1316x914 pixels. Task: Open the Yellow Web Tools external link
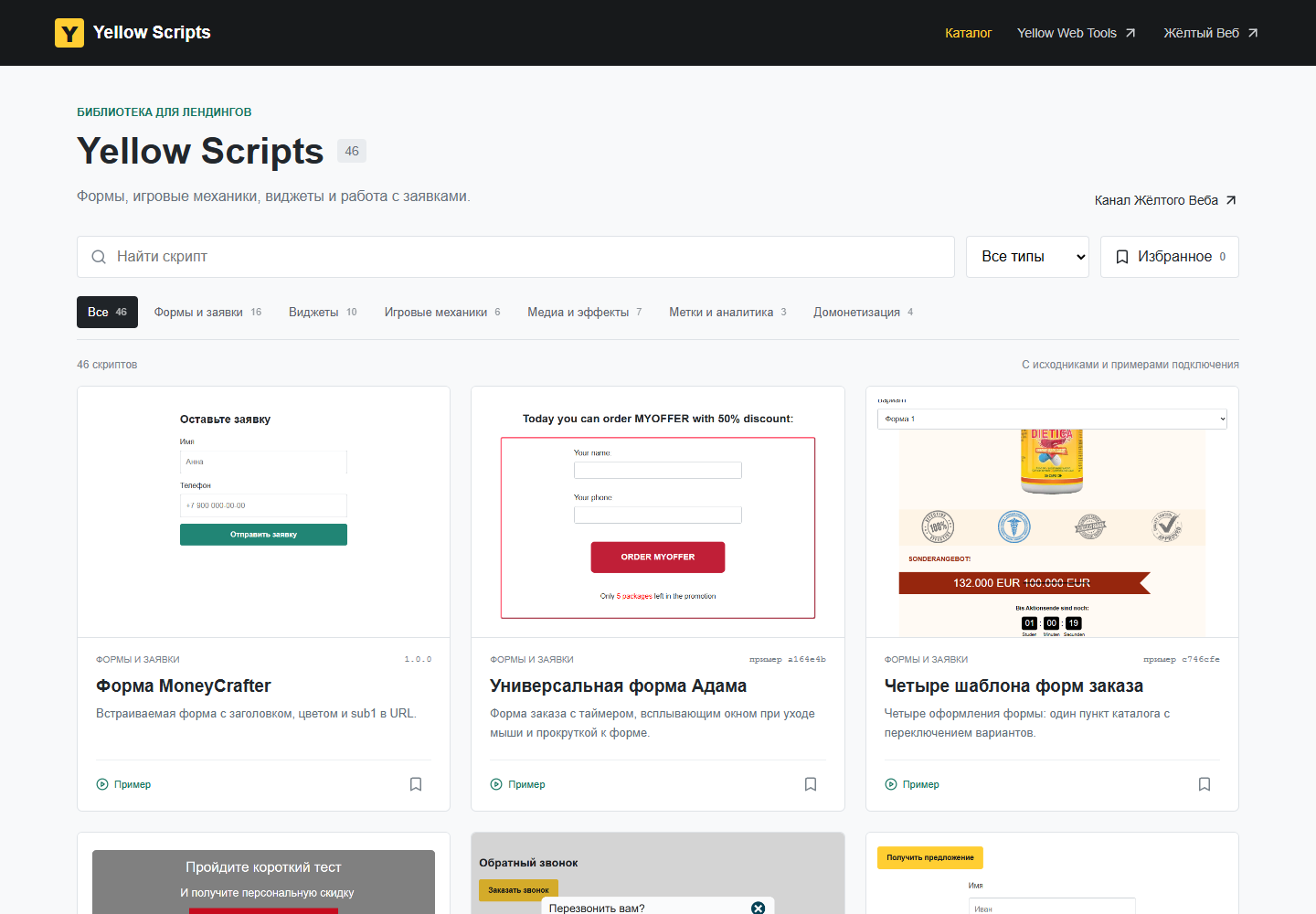click(x=1076, y=33)
